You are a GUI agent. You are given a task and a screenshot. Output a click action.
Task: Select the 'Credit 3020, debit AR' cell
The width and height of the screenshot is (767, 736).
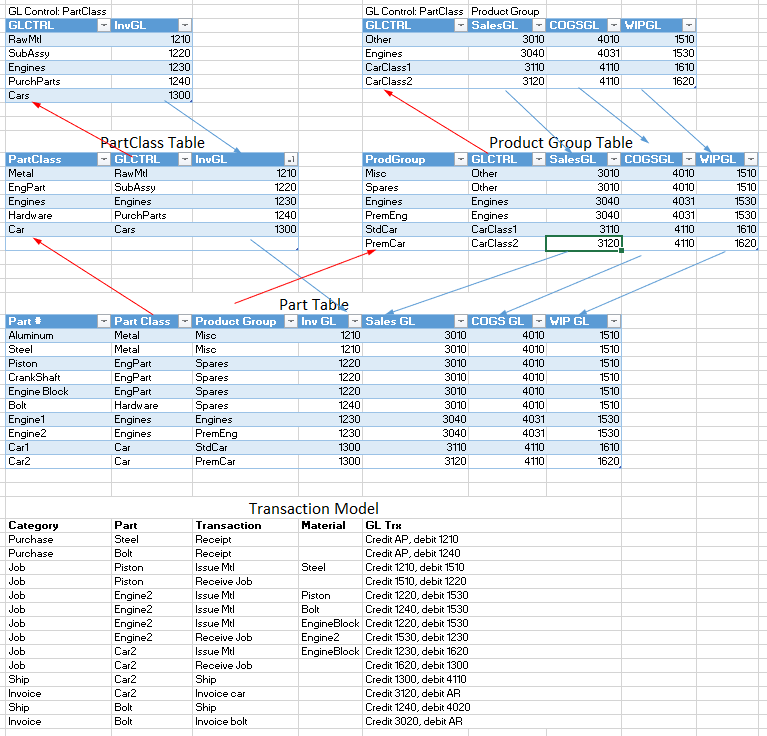(414, 722)
